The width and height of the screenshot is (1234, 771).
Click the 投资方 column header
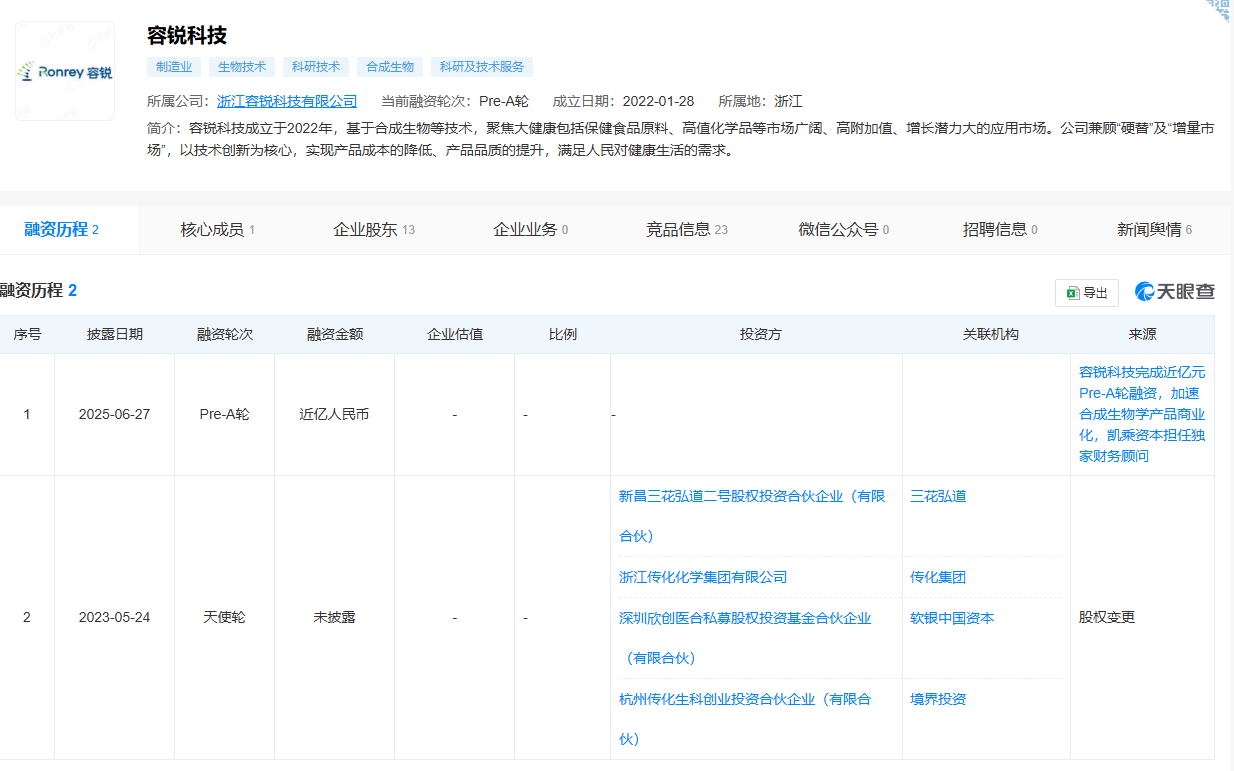(760, 335)
